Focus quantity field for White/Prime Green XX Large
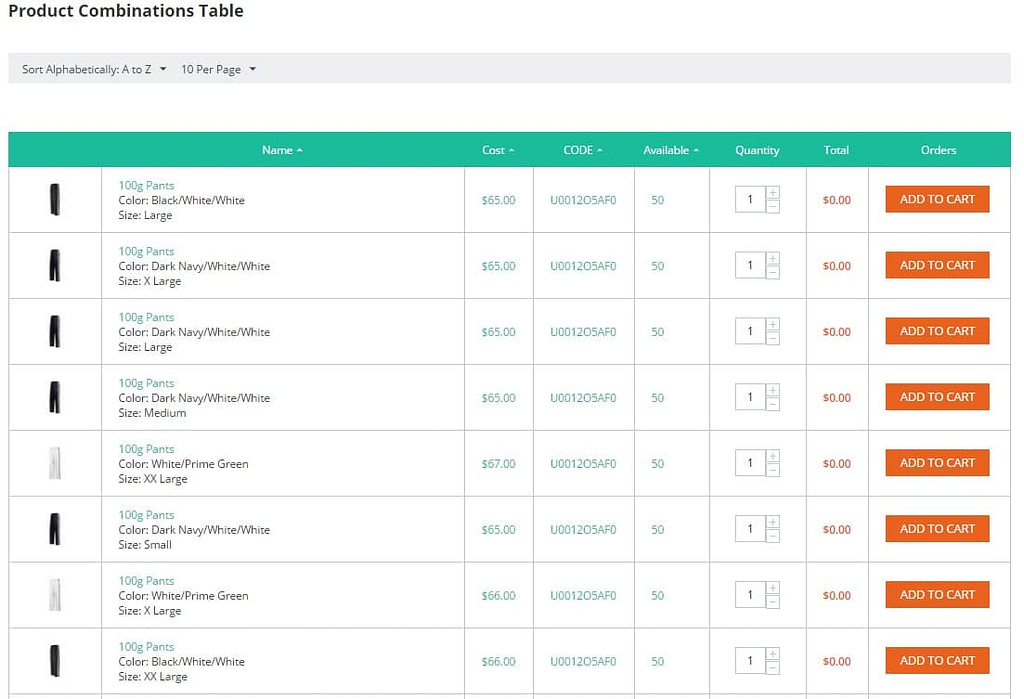Image resolution: width=1024 pixels, height=699 pixels. 750,464
